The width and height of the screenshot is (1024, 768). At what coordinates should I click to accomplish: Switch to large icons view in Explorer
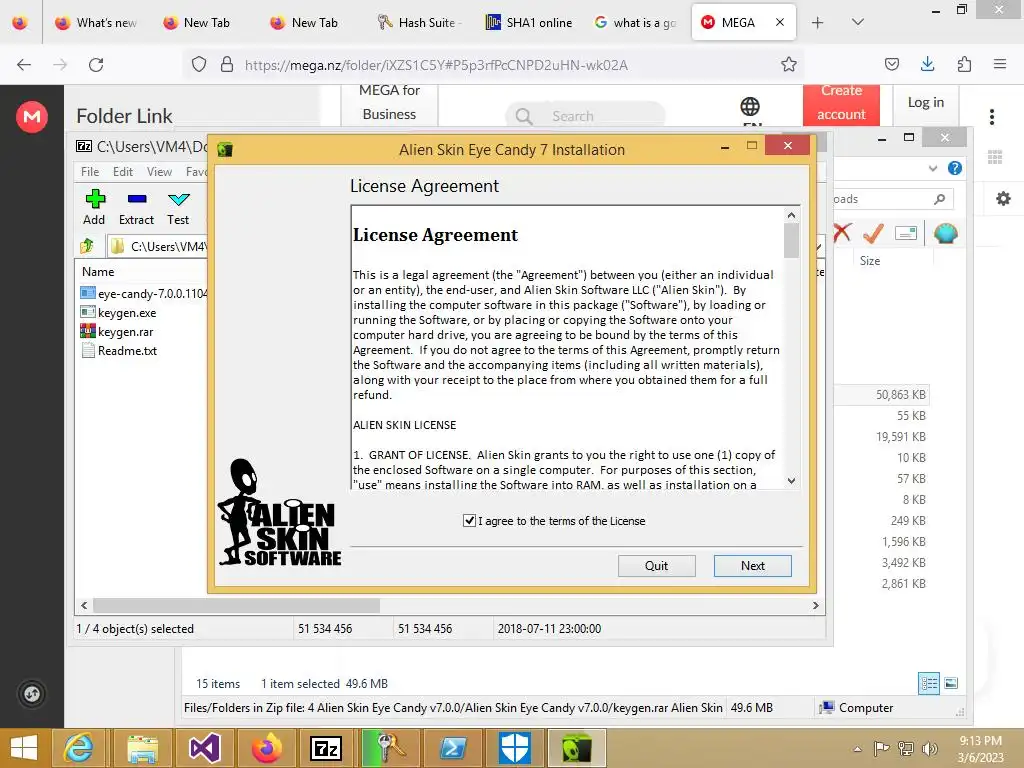(951, 684)
